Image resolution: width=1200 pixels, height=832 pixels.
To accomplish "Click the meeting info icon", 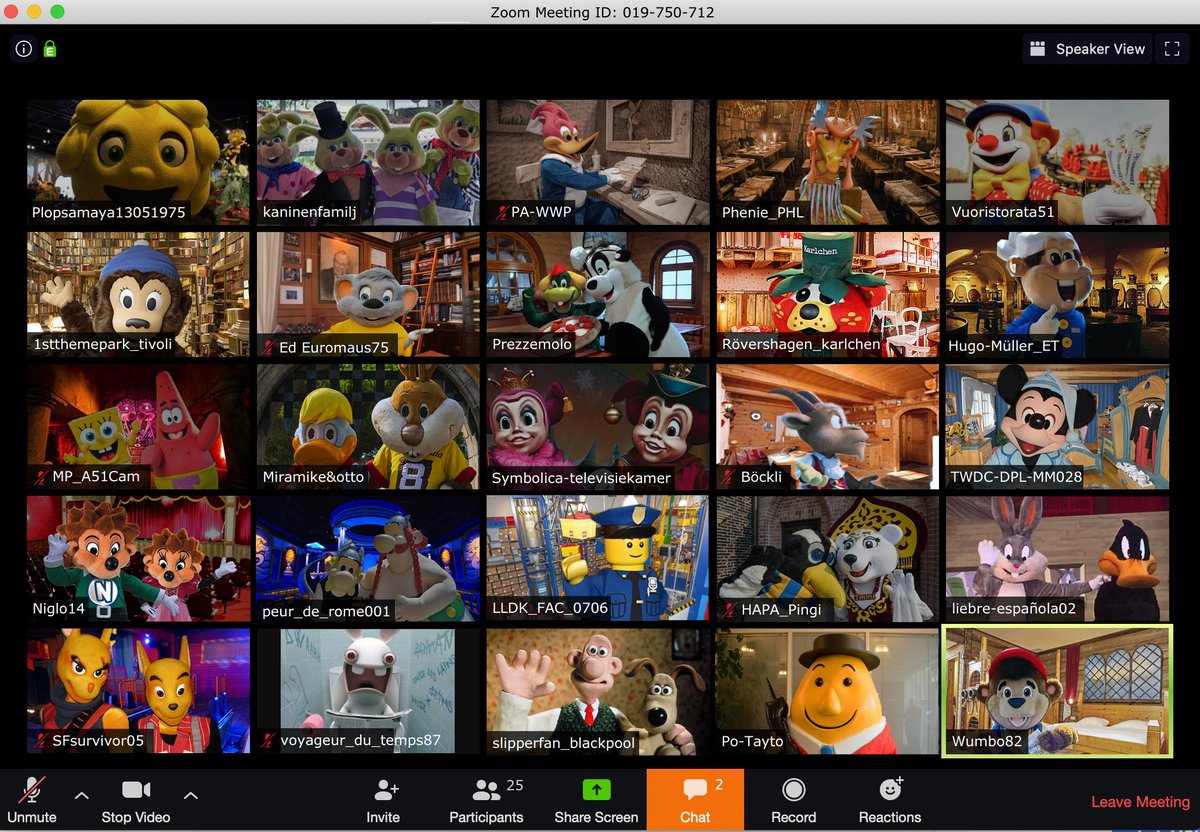I will click(23, 48).
